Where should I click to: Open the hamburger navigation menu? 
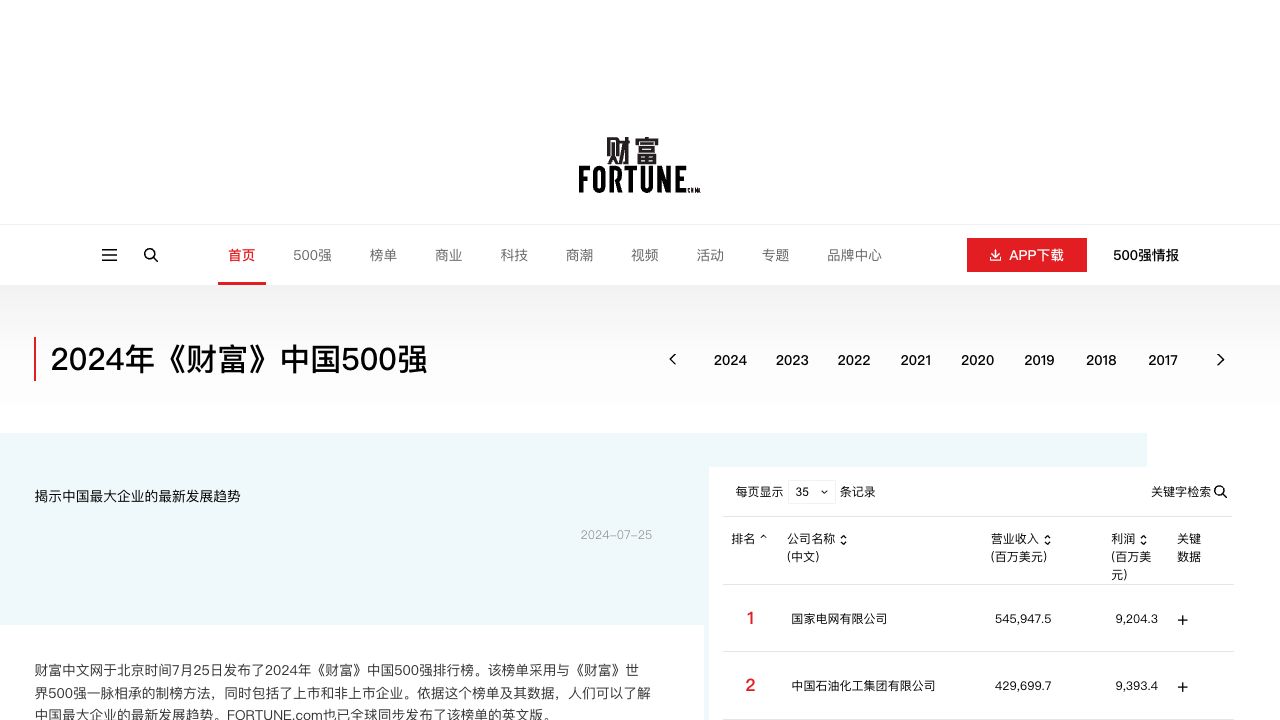pyautogui.click(x=109, y=255)
